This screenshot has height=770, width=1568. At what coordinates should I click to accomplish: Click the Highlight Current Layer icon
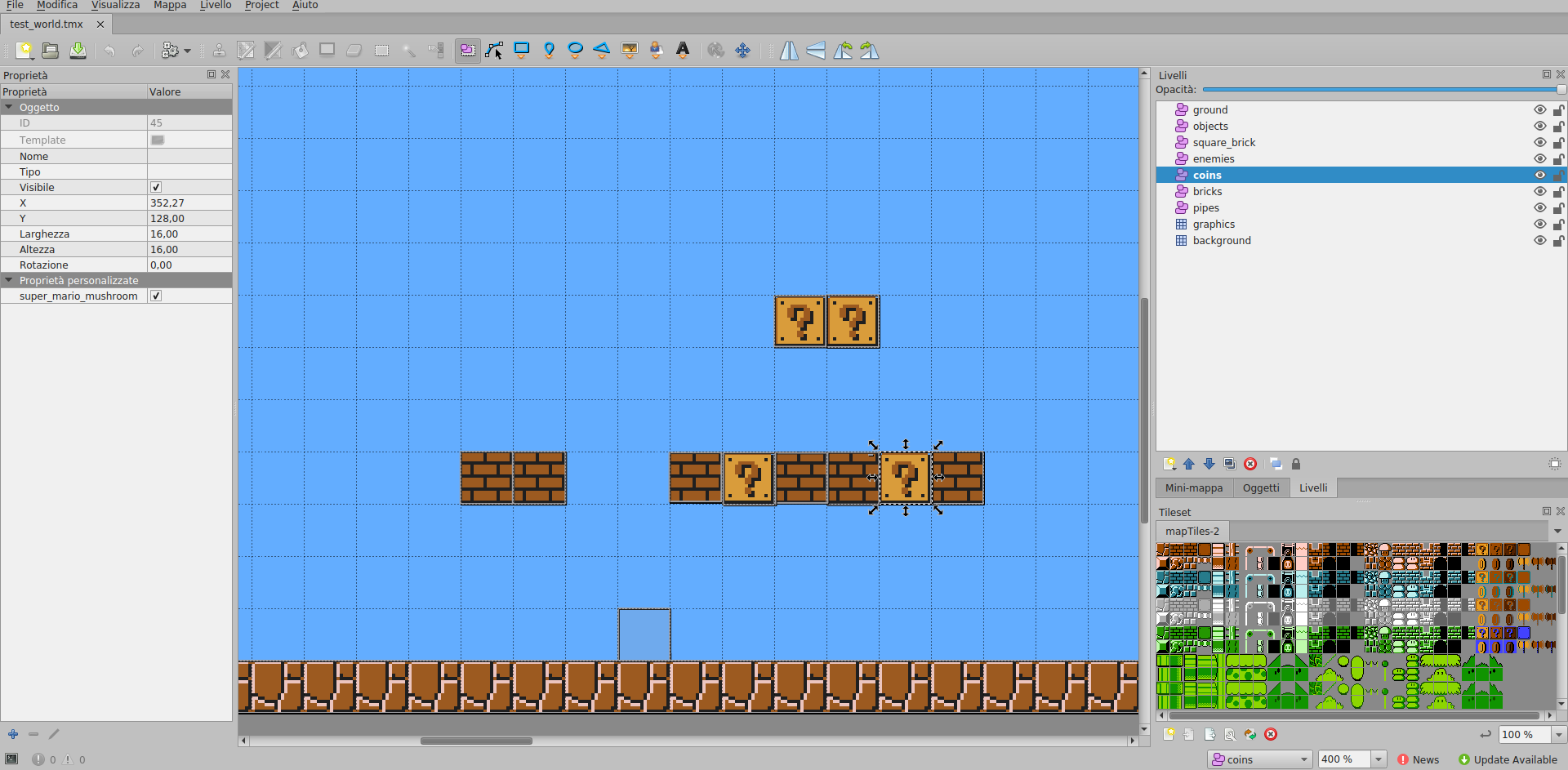(1555, 464)
